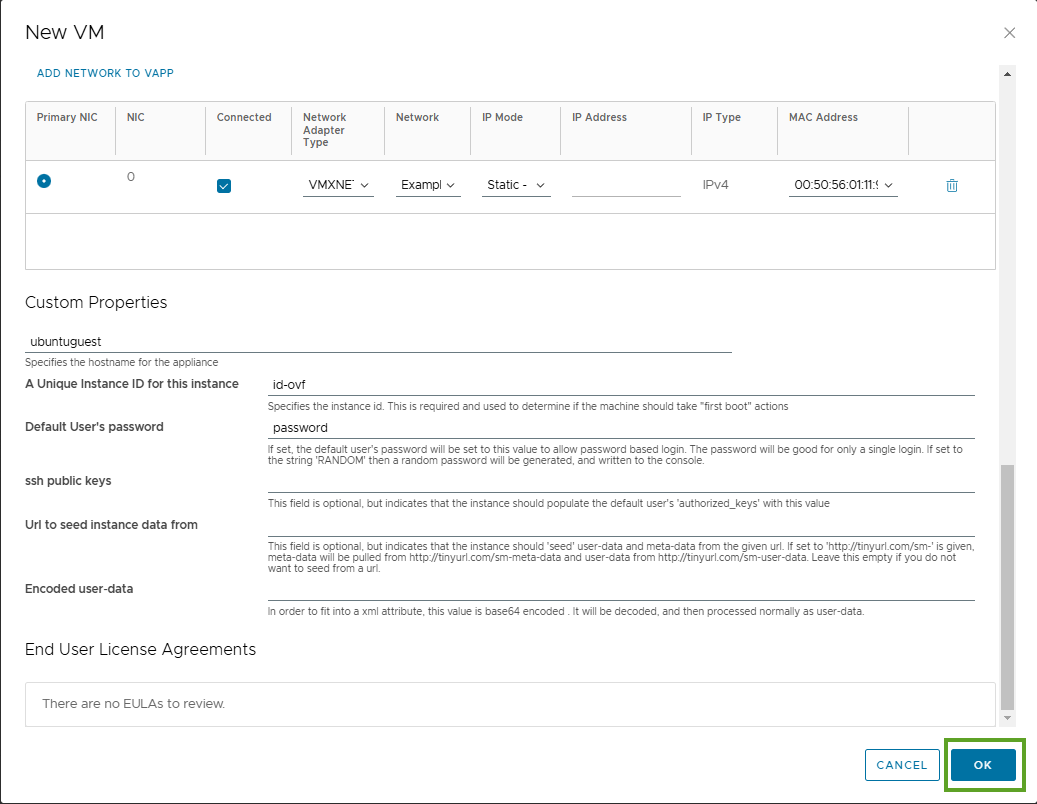Click CANCEL to dismiss the dialog

click(x=901, y=764)
